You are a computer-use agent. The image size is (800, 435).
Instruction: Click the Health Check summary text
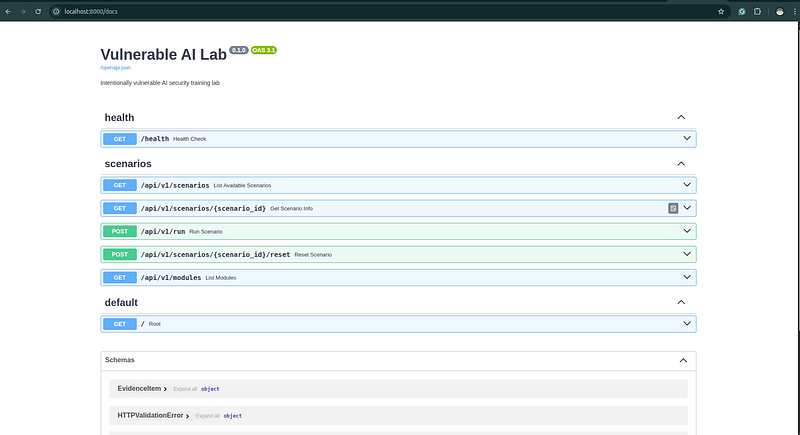pos(189,139)
